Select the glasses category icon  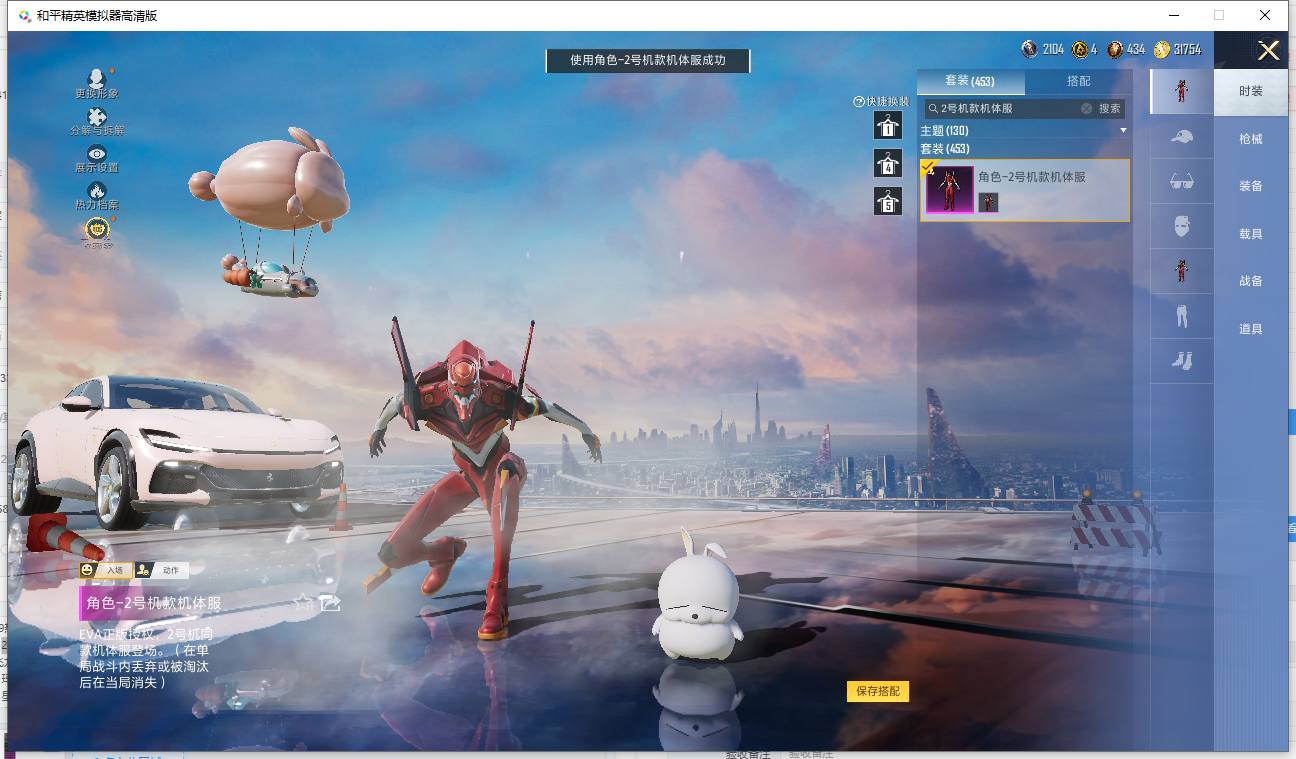[x=1181, y=181]
